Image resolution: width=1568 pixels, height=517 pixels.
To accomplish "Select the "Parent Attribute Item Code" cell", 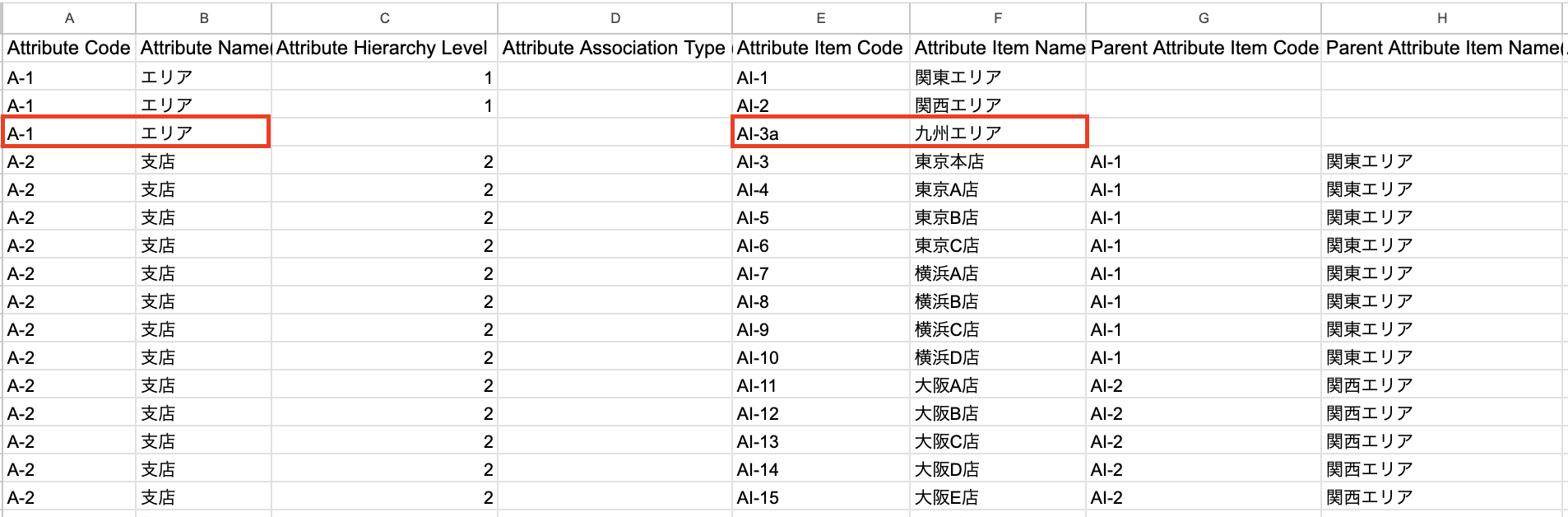I will [x=1204, y=48].
